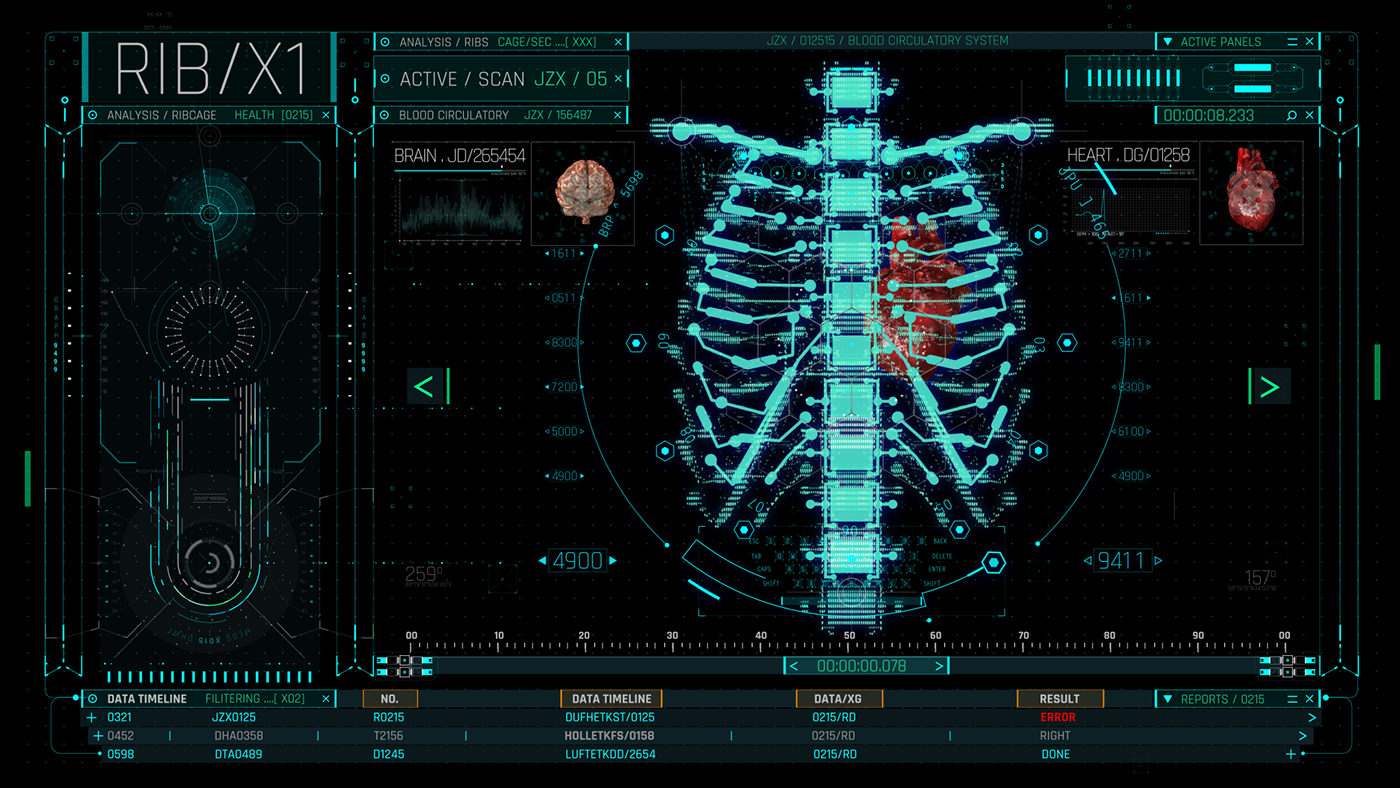Click the timeline handle at the right end of the timecode bar

(x=1286, y=666)
